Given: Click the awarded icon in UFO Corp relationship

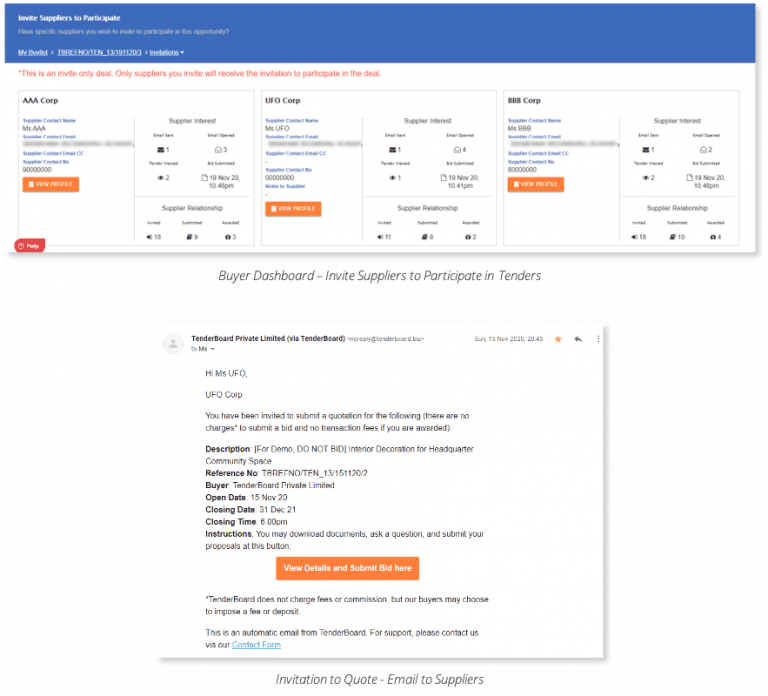Looking at the screenshot, I should pos(468,237).
